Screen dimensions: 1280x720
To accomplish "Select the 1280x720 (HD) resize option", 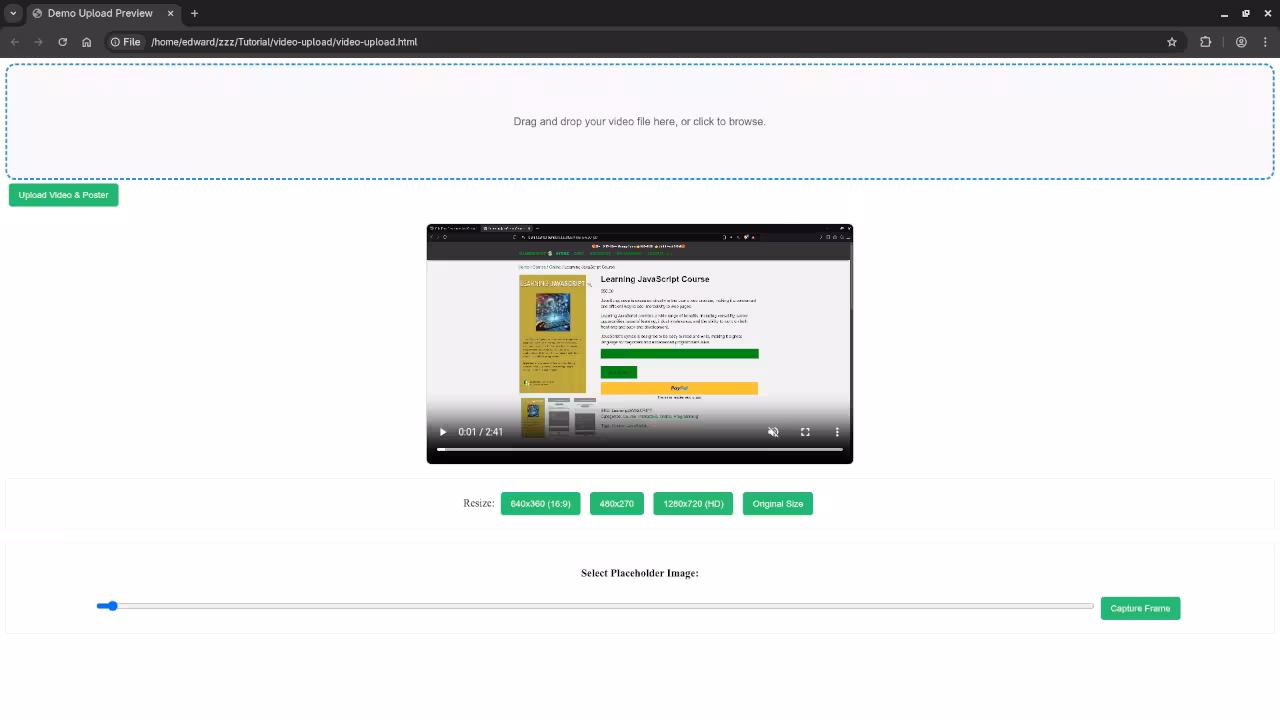I will [x=692, y=503].
